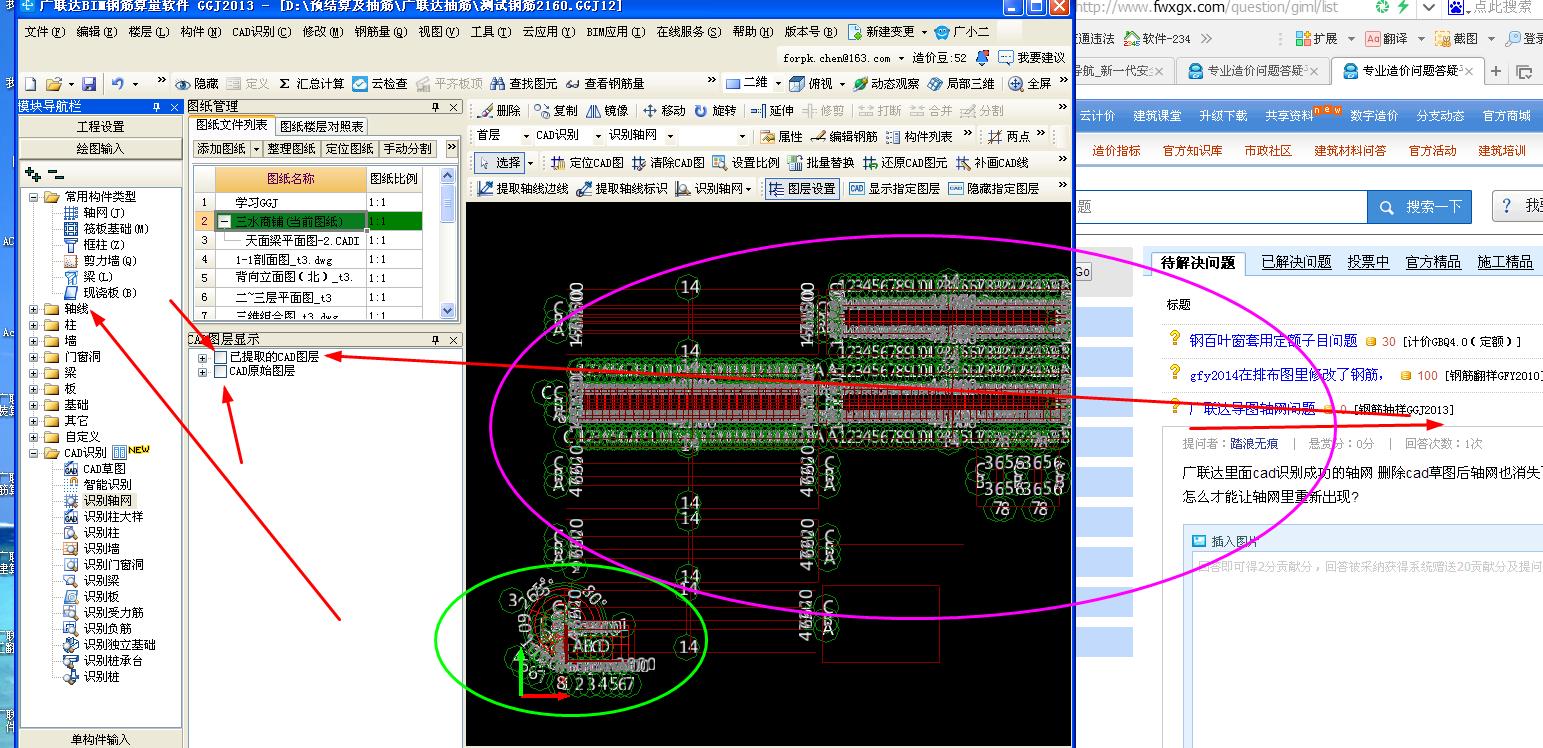The height and width of the screenshot is (748, 1543).
Task: Check the 已提取的CAD图层 checkbox
Action: point(221,356)
